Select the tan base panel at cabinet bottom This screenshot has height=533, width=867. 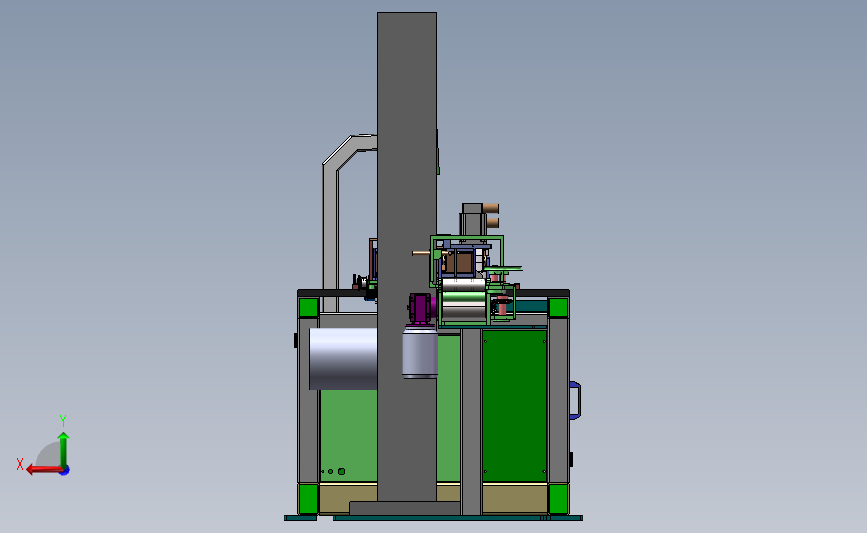click(514, 498)
